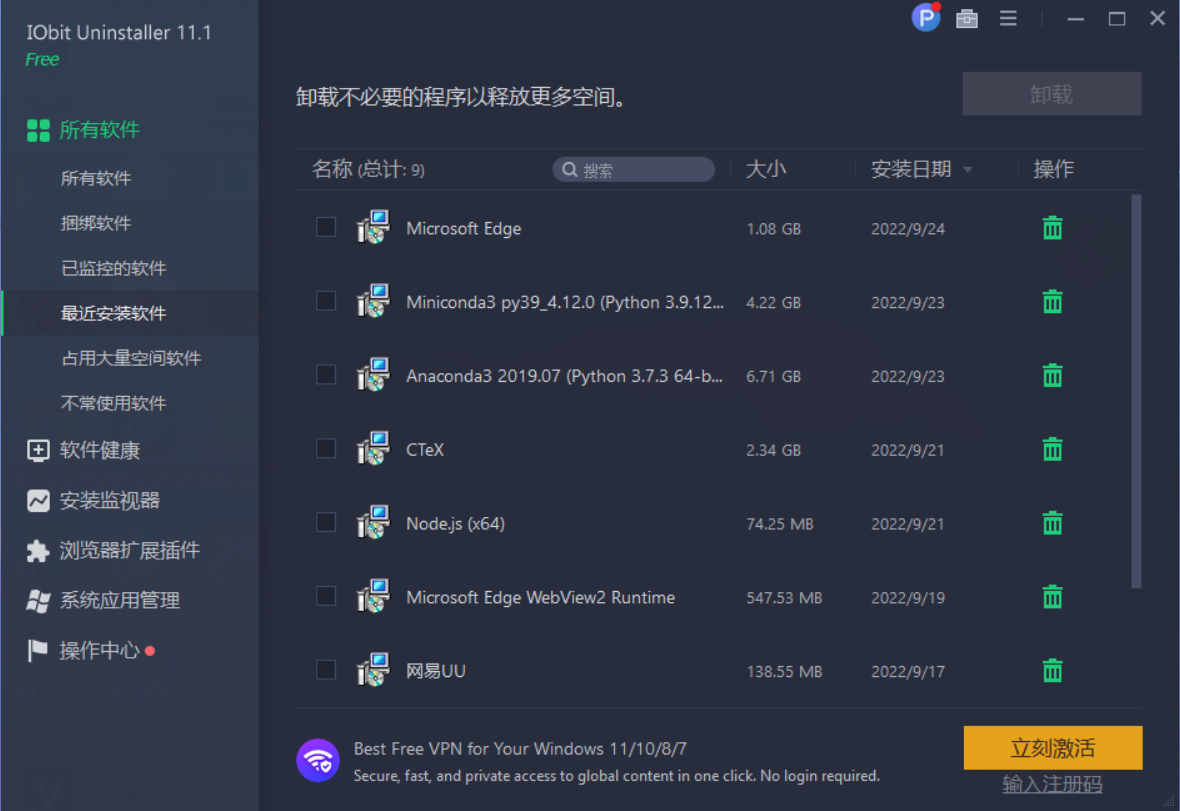Viewport: 1180px width, 811px height.
Task: Click the 2022/9/17 install date
Action: (908, 671)
